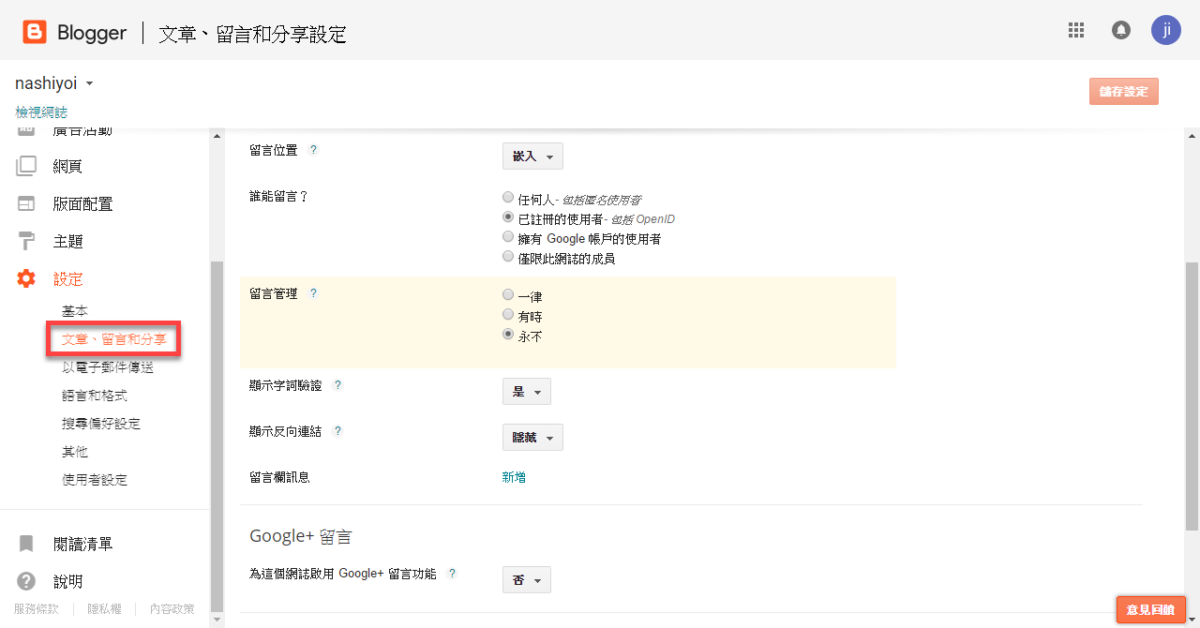The height and width of the screenshot is (628, 1200).
Task: Click the 版面配置 layout icon
Action: tap(27, 204)
